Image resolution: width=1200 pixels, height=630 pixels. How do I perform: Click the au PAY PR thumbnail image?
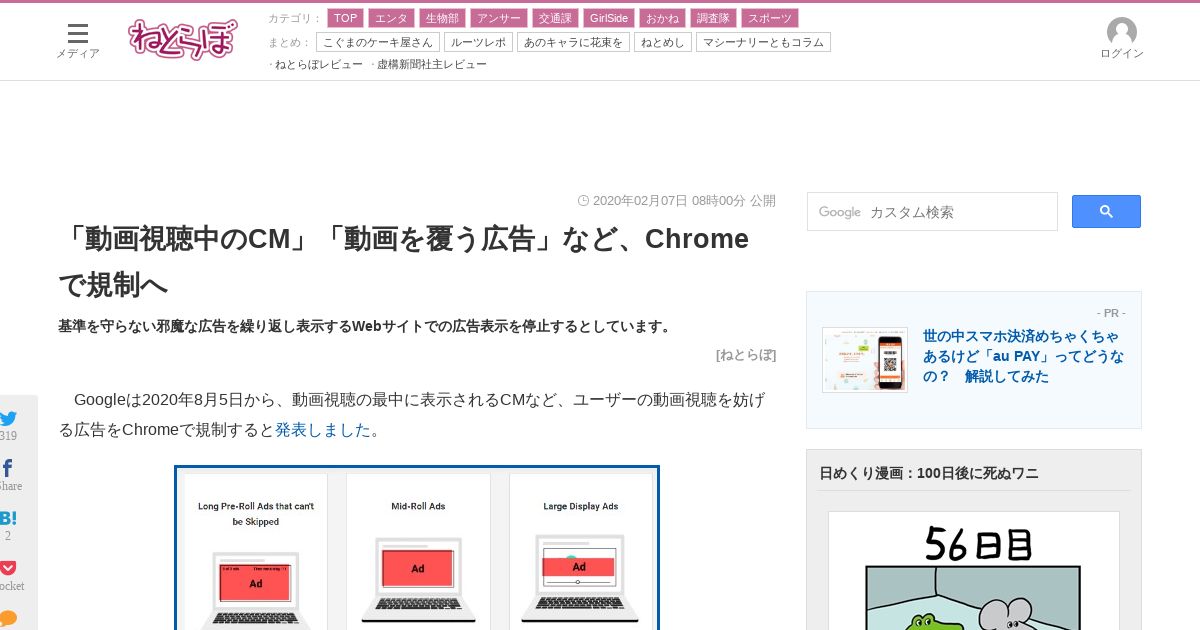click(865, 359)
